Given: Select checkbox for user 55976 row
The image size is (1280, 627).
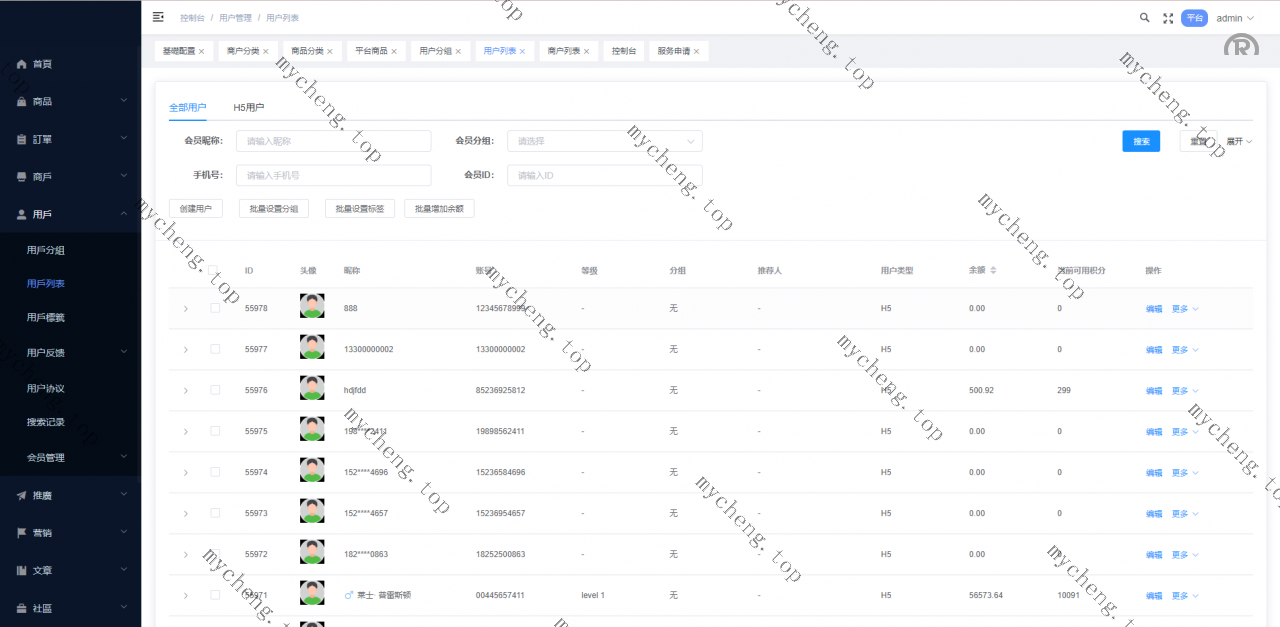Looking at the screenshot, I should pyautogui.click(x=215, y=390).
